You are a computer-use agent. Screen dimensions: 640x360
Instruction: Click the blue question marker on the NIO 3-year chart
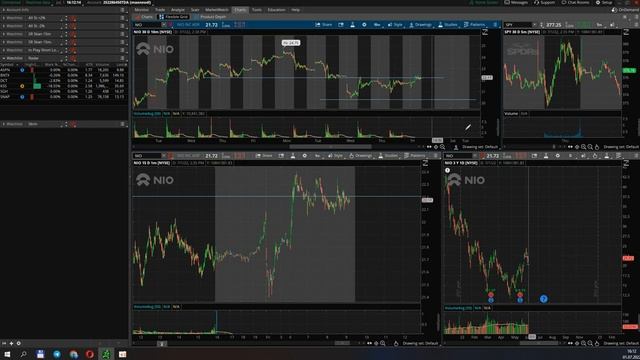(x=543, y=299)
